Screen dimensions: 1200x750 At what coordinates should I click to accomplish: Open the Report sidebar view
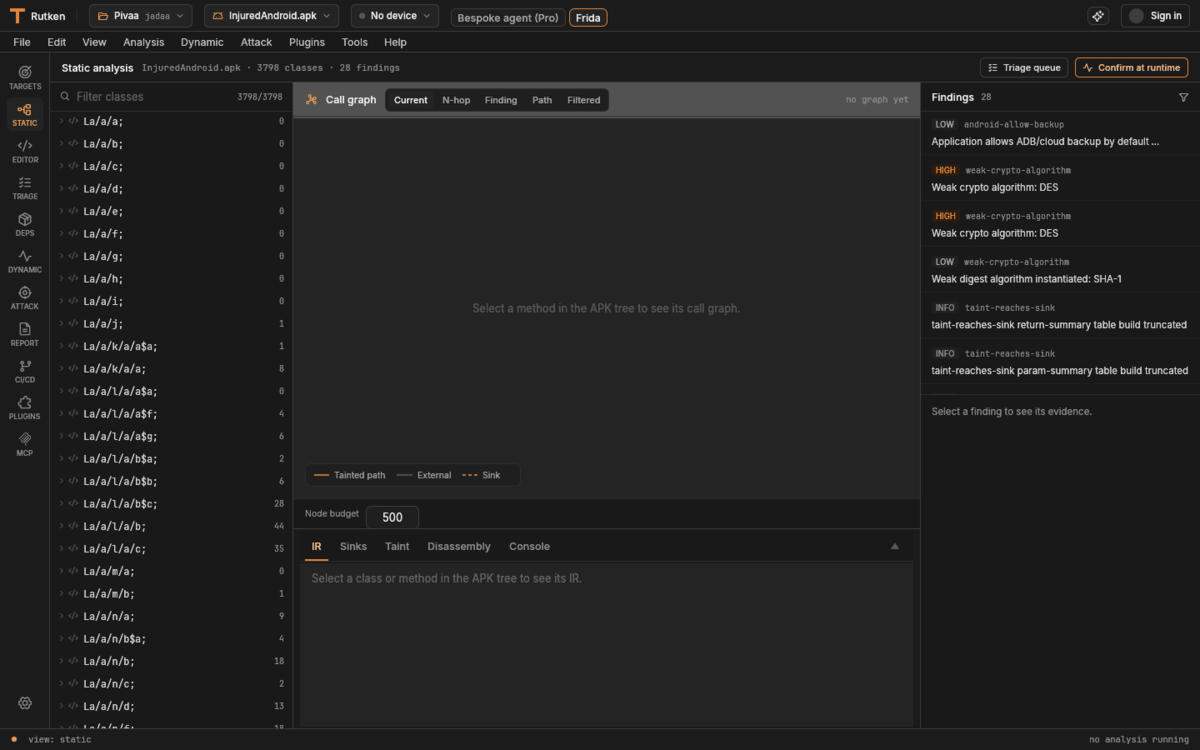coord(25,335)
